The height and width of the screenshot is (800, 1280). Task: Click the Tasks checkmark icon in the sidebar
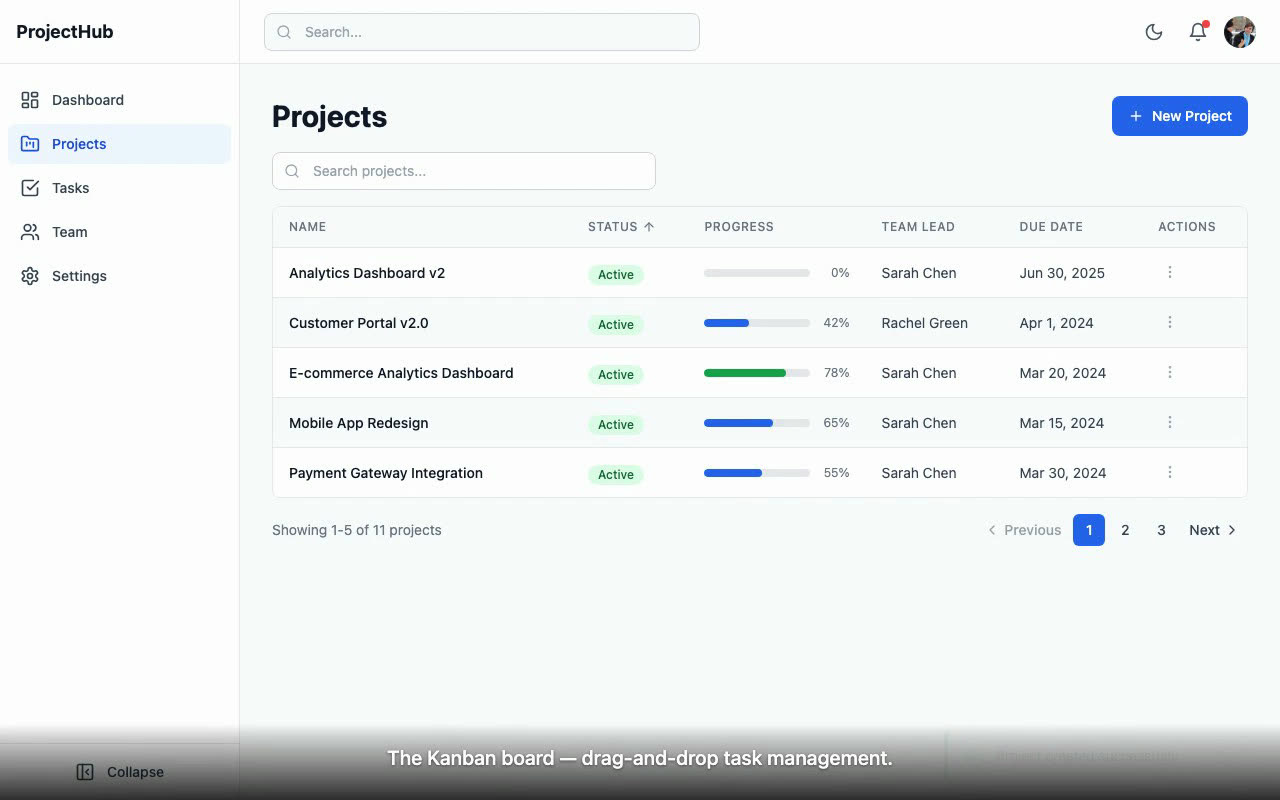point(30,188)
